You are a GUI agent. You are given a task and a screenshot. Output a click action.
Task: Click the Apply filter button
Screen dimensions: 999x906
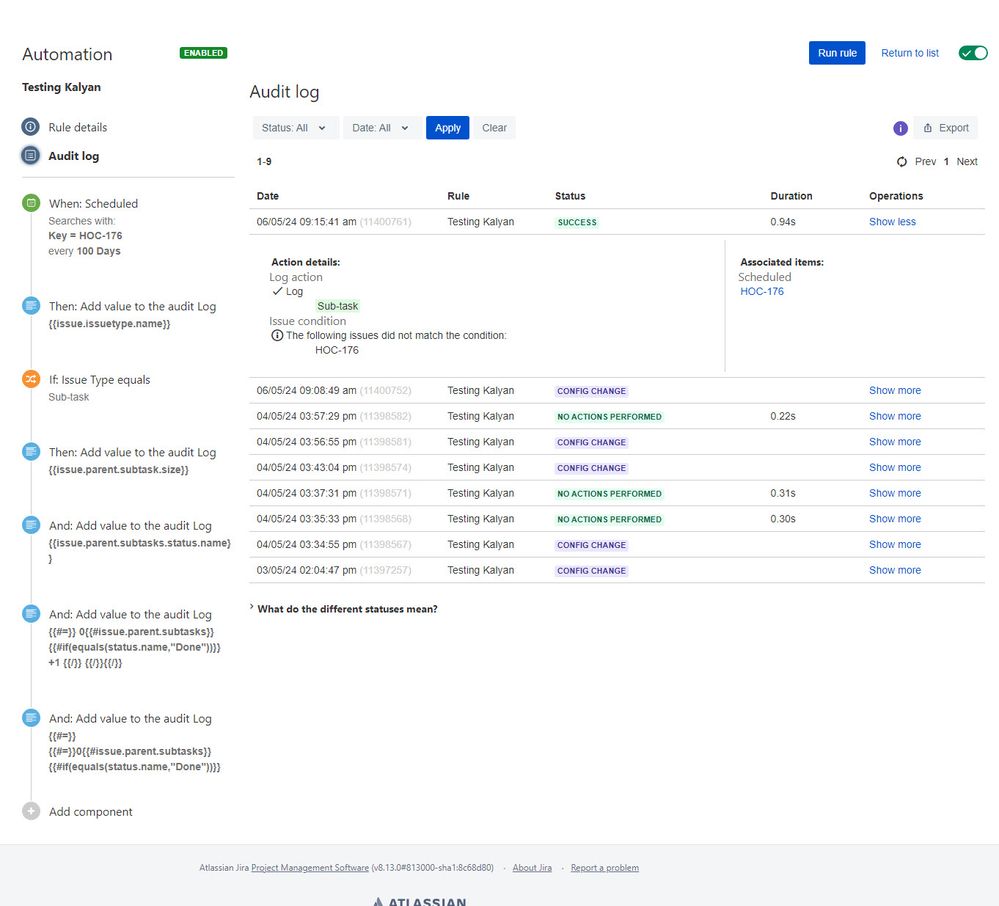coord(447,128)
